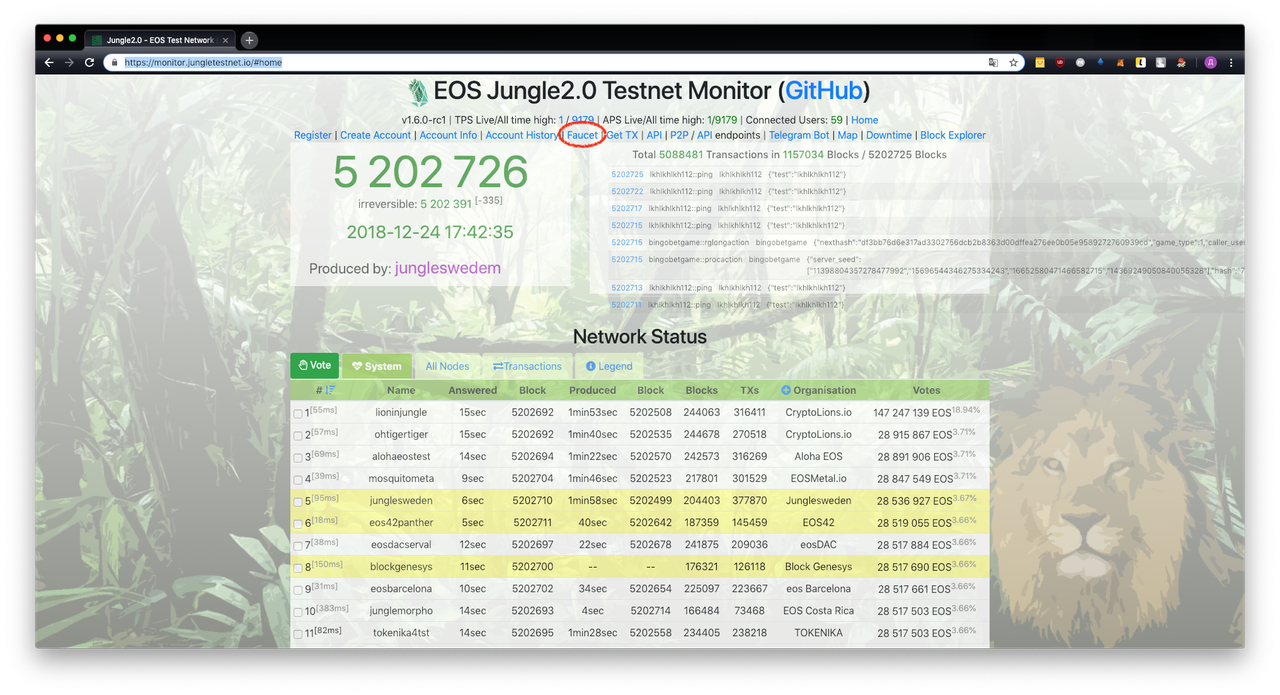Open block 5202717 transaction link
1280x695 pixels.
(x=627, y=208)
